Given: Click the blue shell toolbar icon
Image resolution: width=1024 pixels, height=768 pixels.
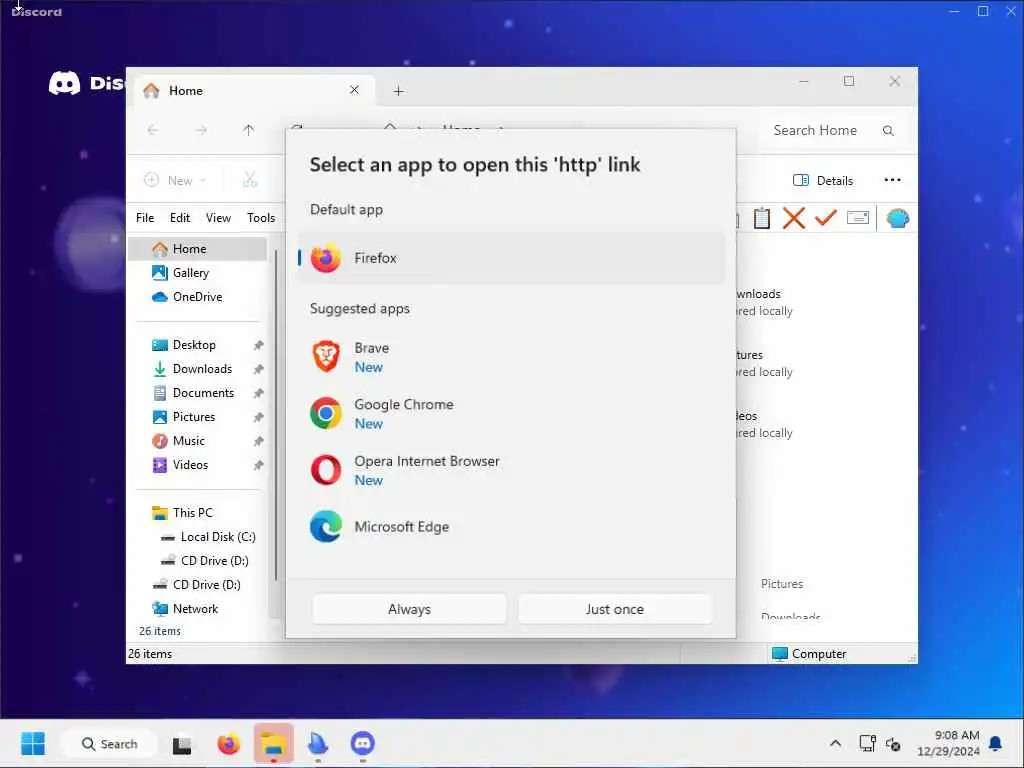Looking at the screenshot, I should pos(897,218).
